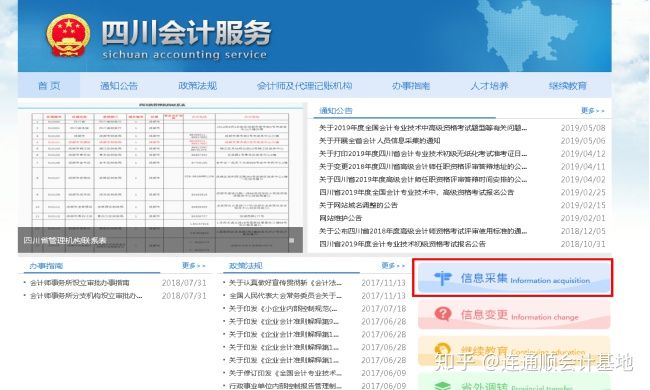Open guide 会计师事务所设立审批办事指南
650x390 pixels.
click(x=80, y=283)
